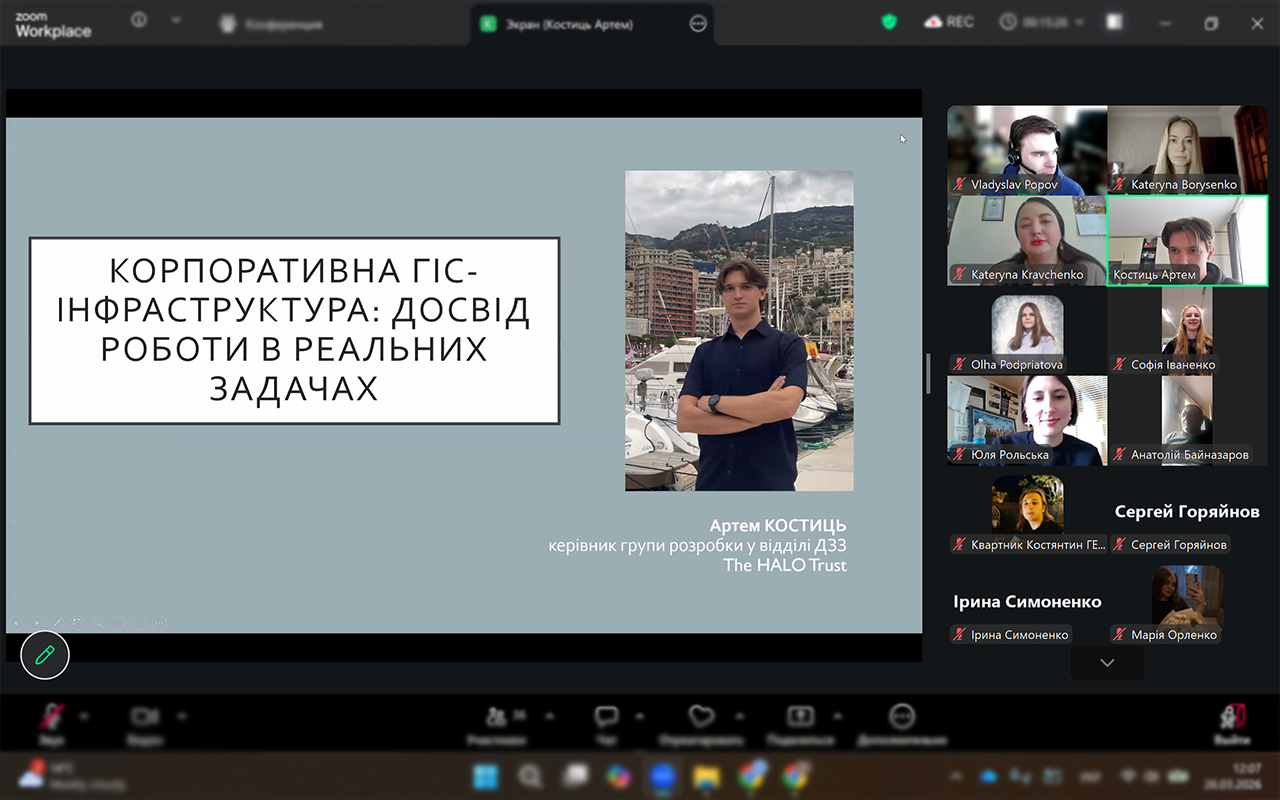The height and width of the screenshot is (800, 1280).
Task: Click the Leave meeting button
Action: pyautogui.click(x=1232, y=717)
